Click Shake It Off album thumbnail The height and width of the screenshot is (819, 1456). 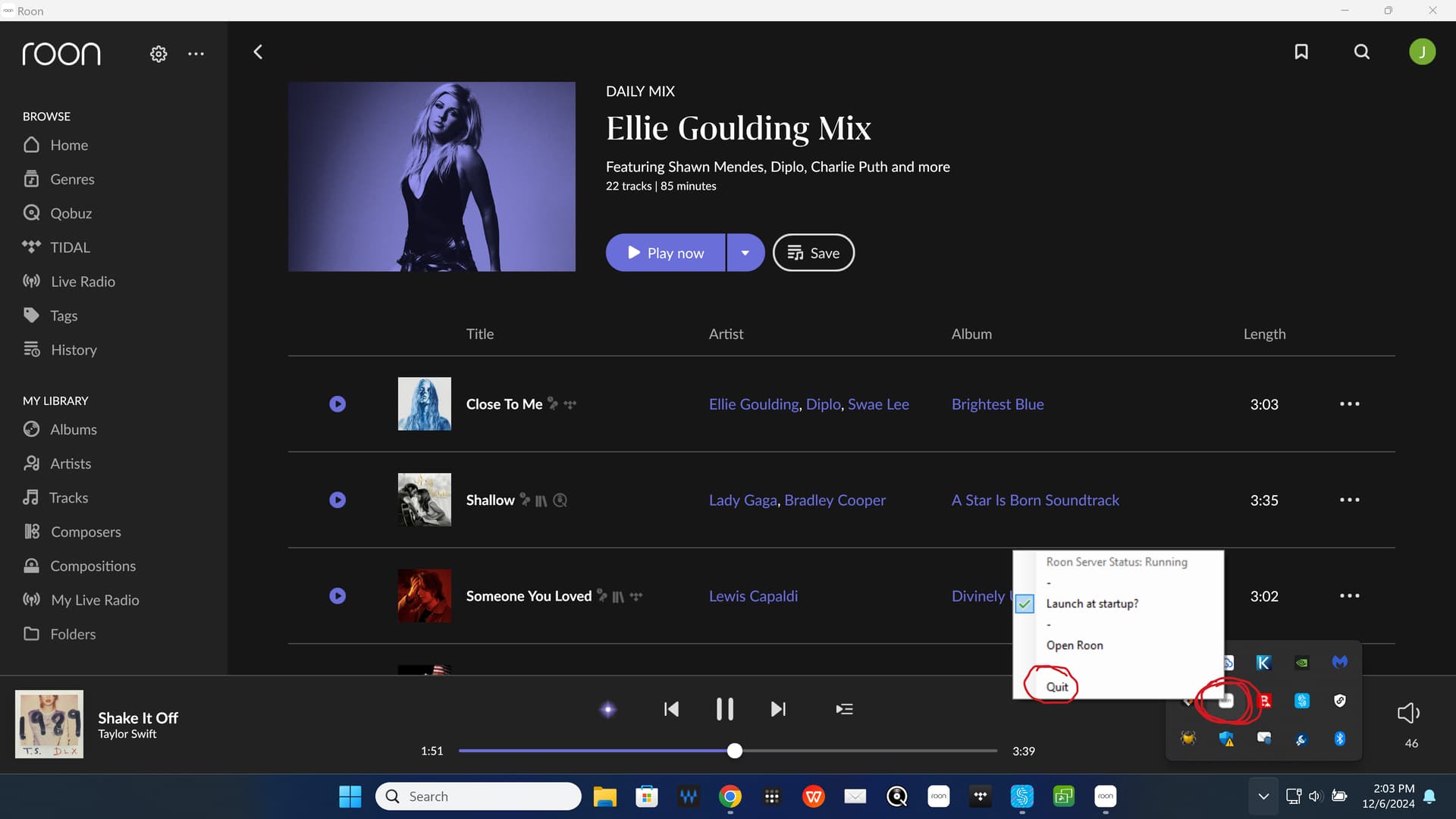[x=49, y=724]
